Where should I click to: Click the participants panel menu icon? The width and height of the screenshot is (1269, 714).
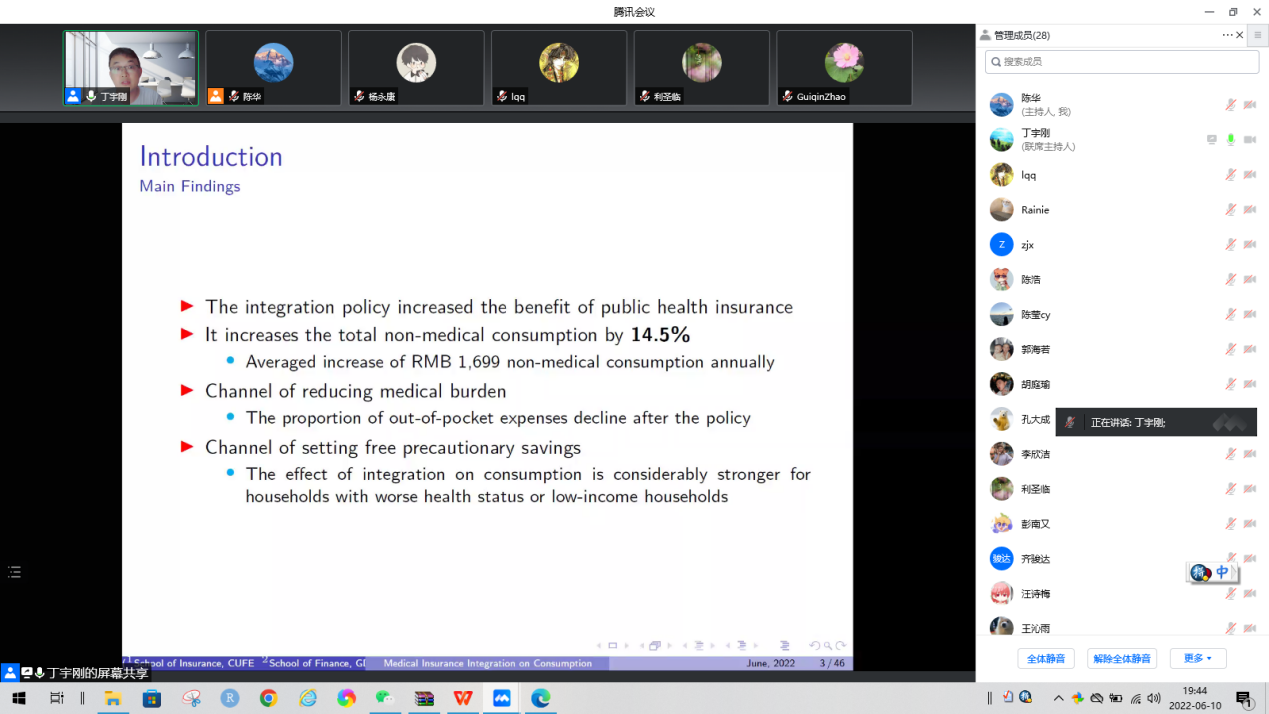click(1258, 35)
